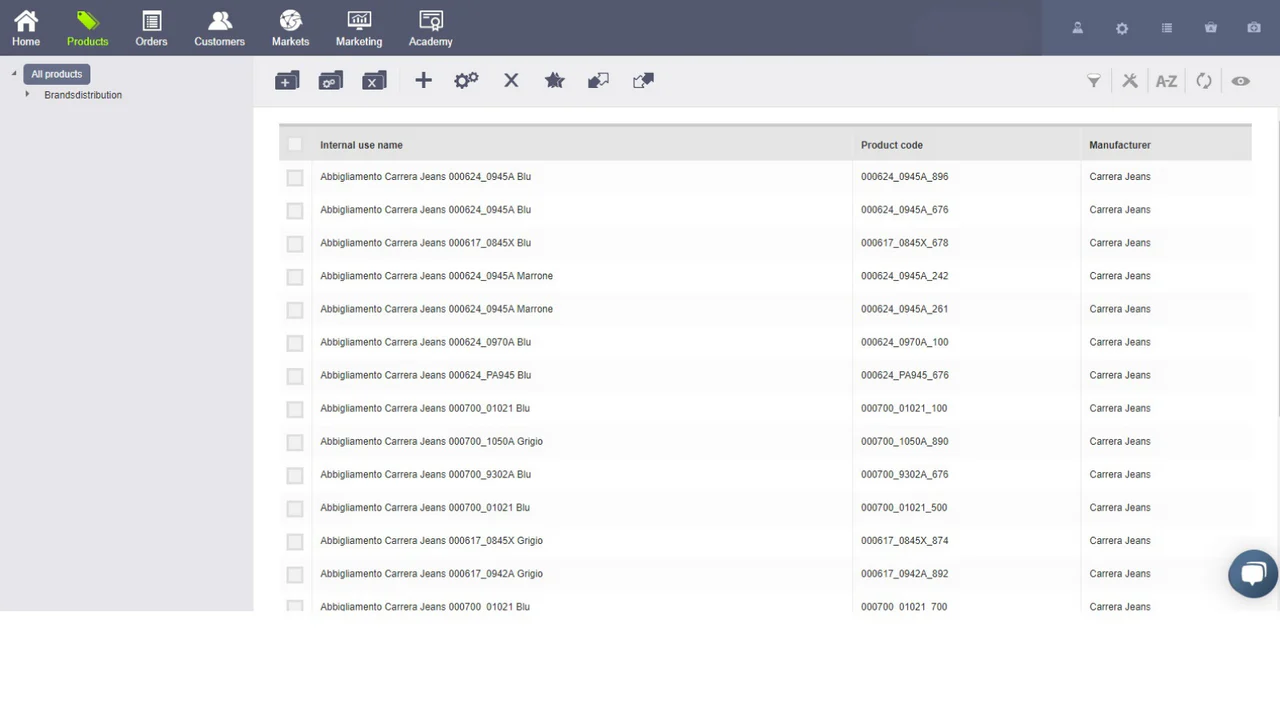Click the export arrow icon

[x=643, y=80]
